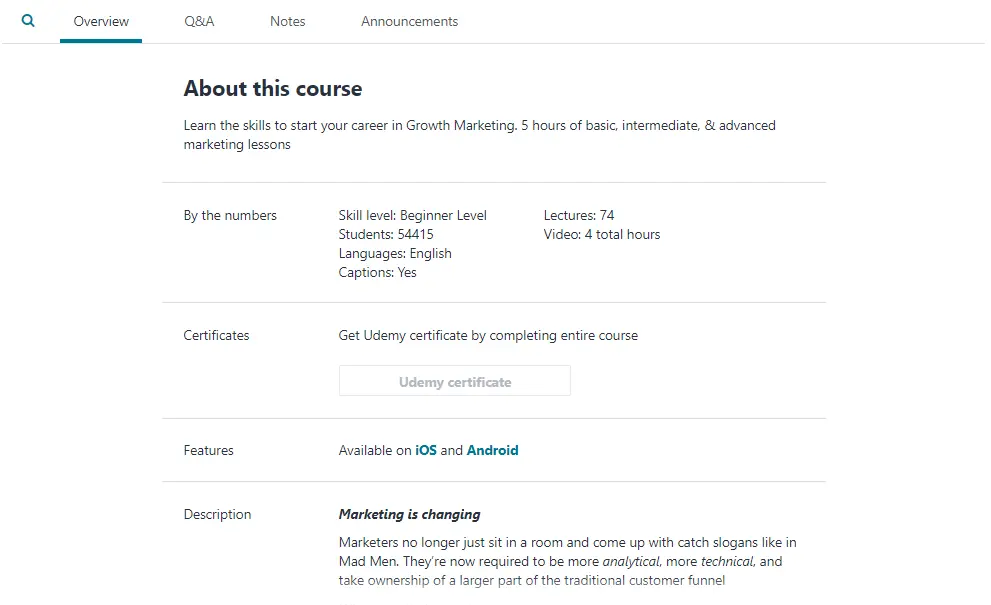Click the Skill level: Beginner Level text
This screenshot has height=605, width=991.
pos(412,215)
